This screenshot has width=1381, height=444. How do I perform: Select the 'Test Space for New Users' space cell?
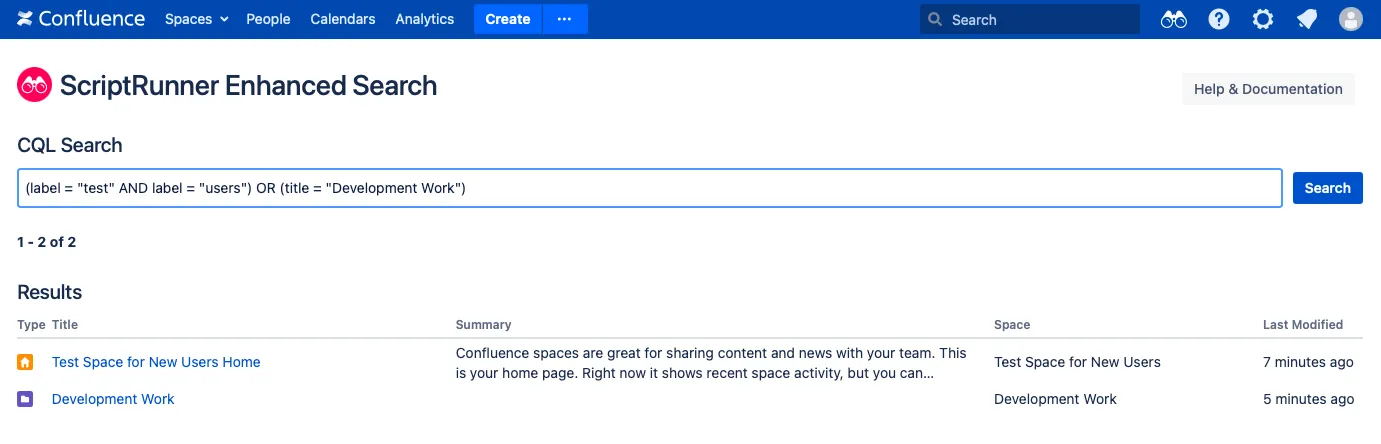pos(1077,362)
